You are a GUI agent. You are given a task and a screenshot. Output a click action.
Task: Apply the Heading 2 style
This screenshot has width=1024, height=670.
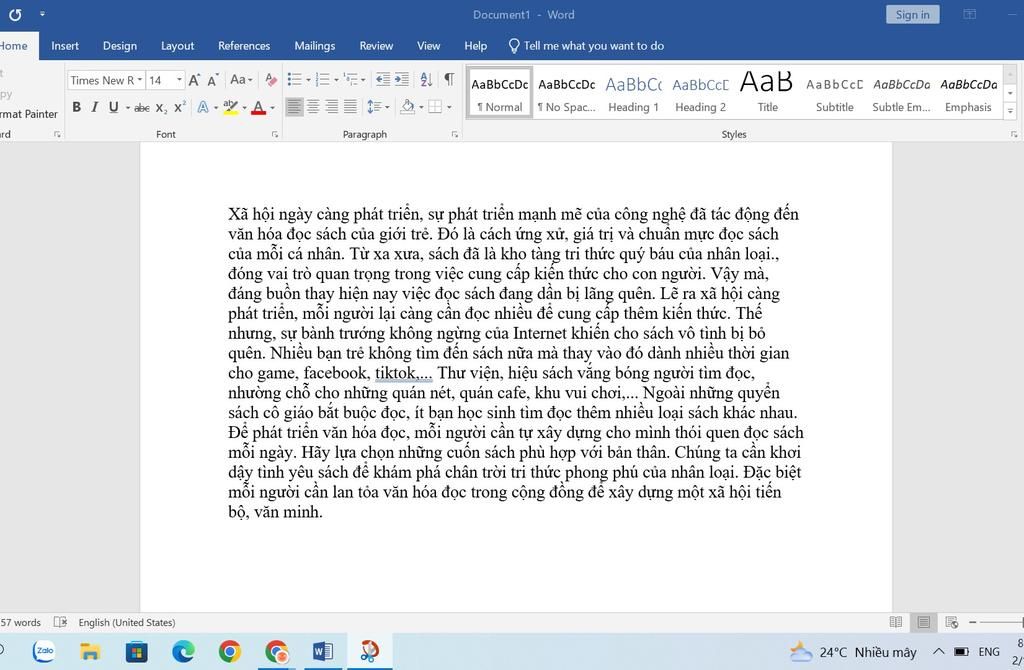[x=700, y=92]
